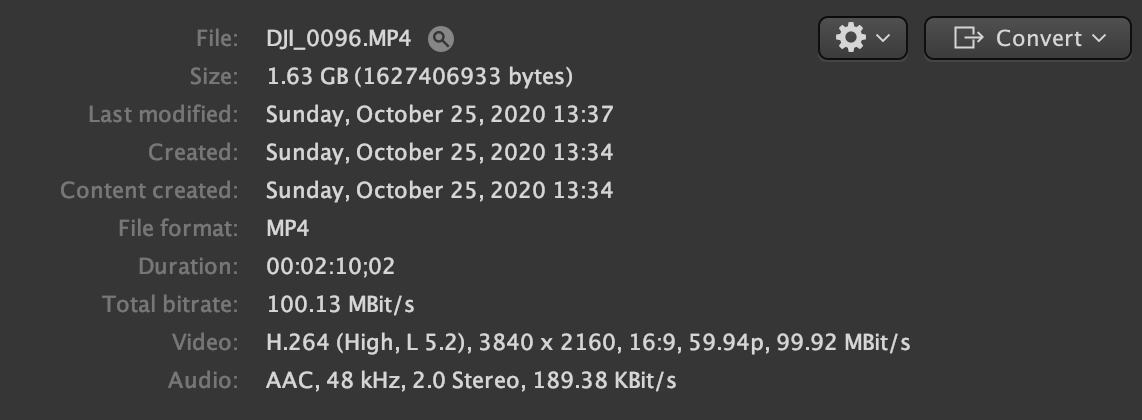Viewport: 1142px width, 420px height.
Task: Open the gear settings dropdown
Action: coord(863,38)
